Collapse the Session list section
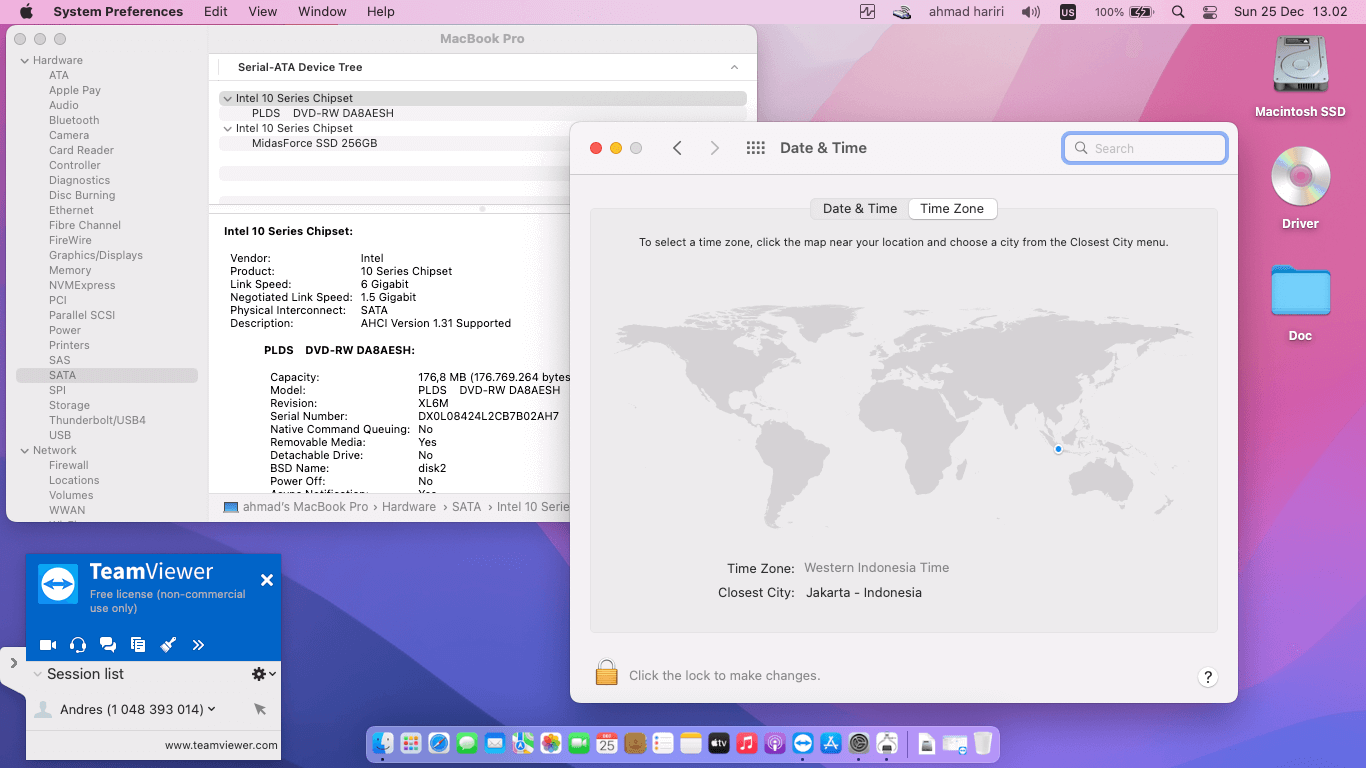The height and width of the screenshot is (768, 1366). (x=38, y=674)
